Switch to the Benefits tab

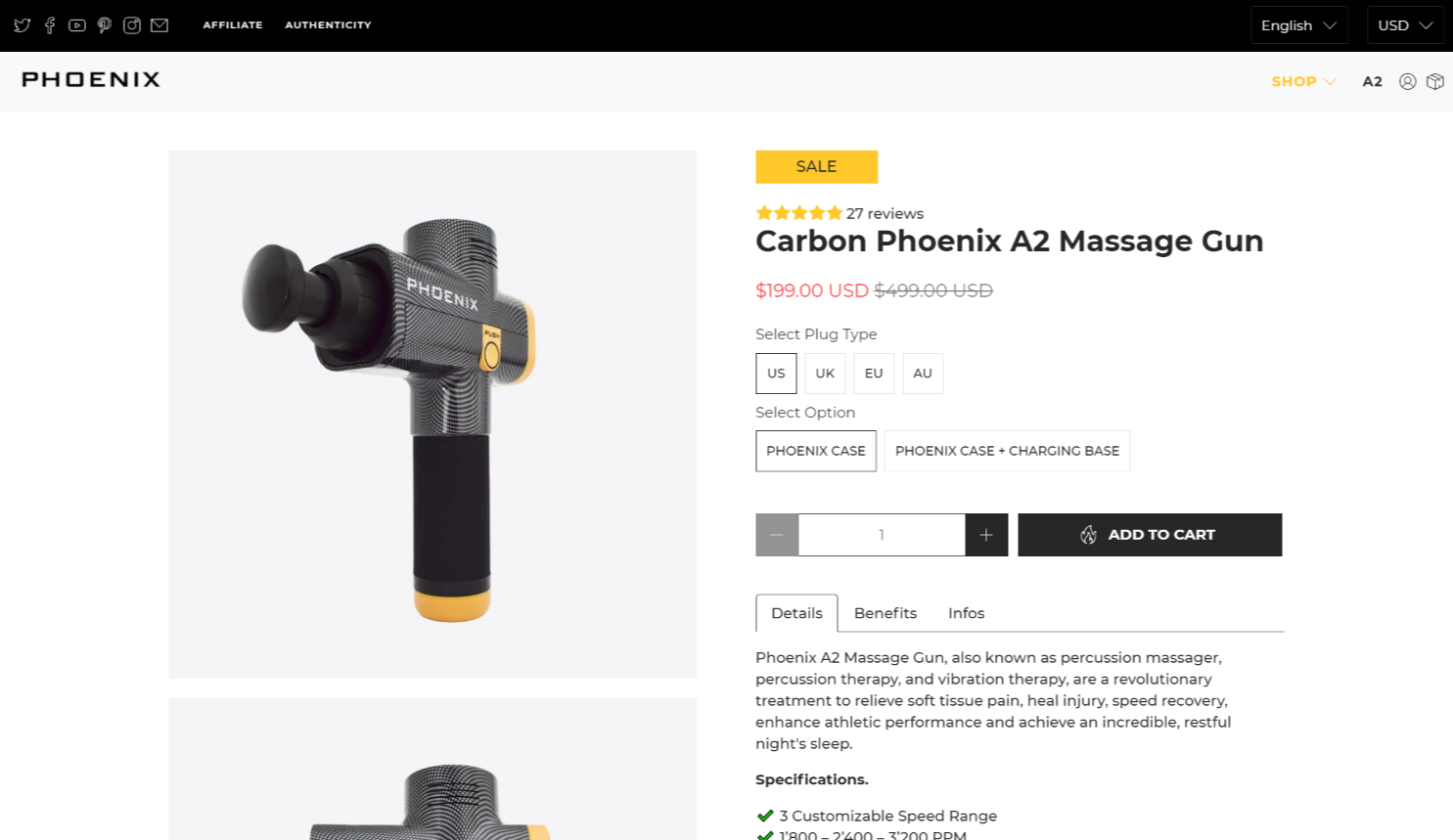(885, 613)
